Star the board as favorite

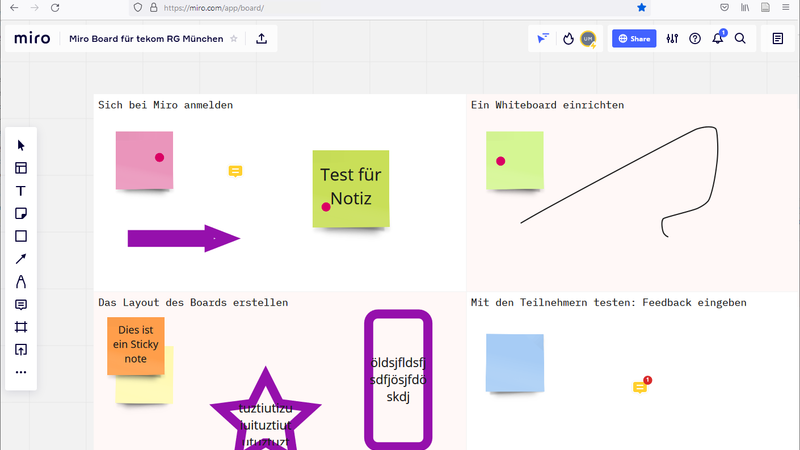234,39
